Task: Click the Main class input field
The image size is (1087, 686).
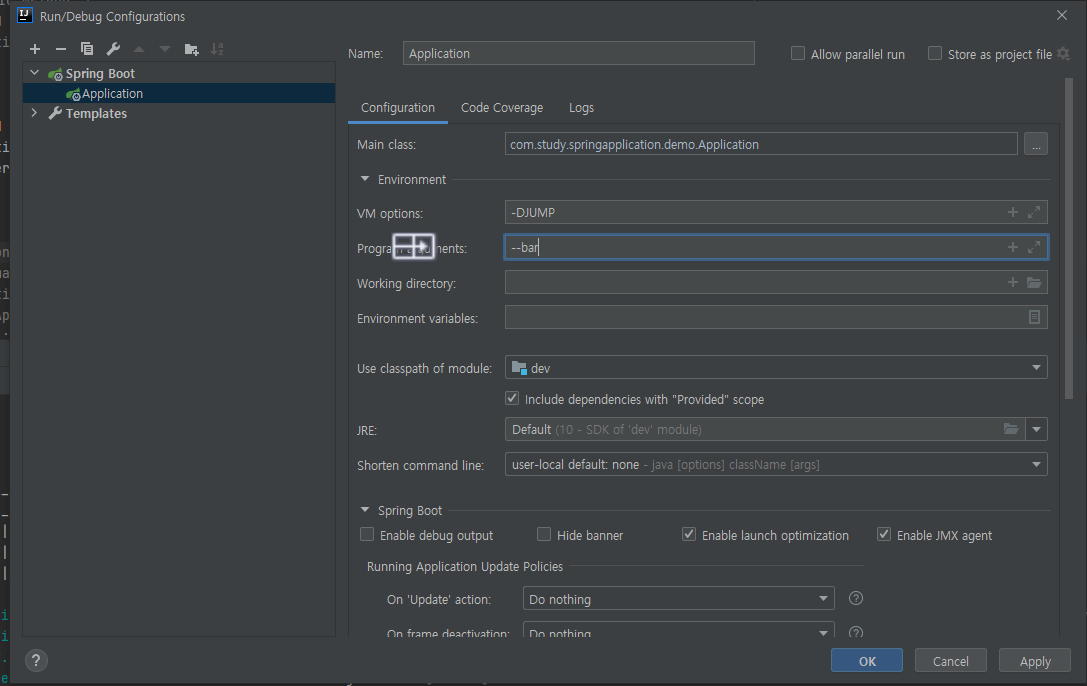Action: 761,144
